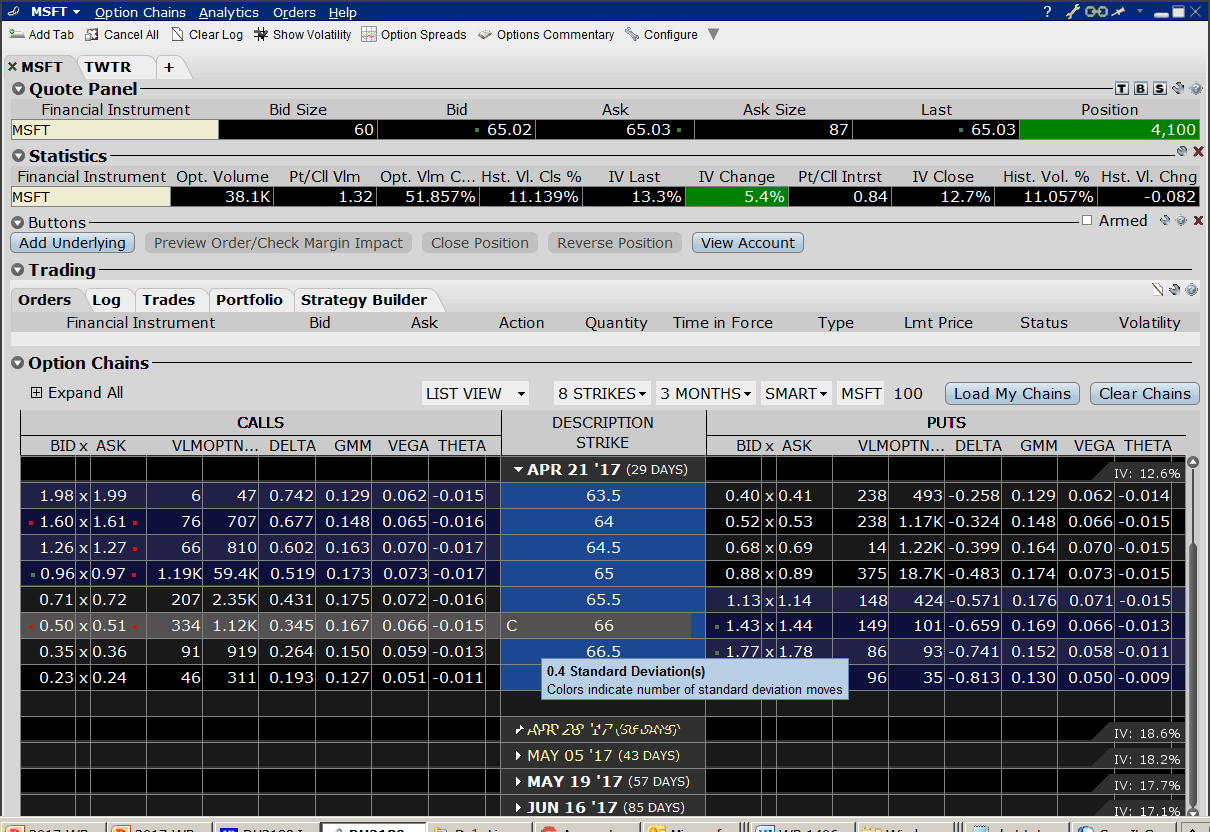Switch to the Portfolio tab

tap(249, 300)
